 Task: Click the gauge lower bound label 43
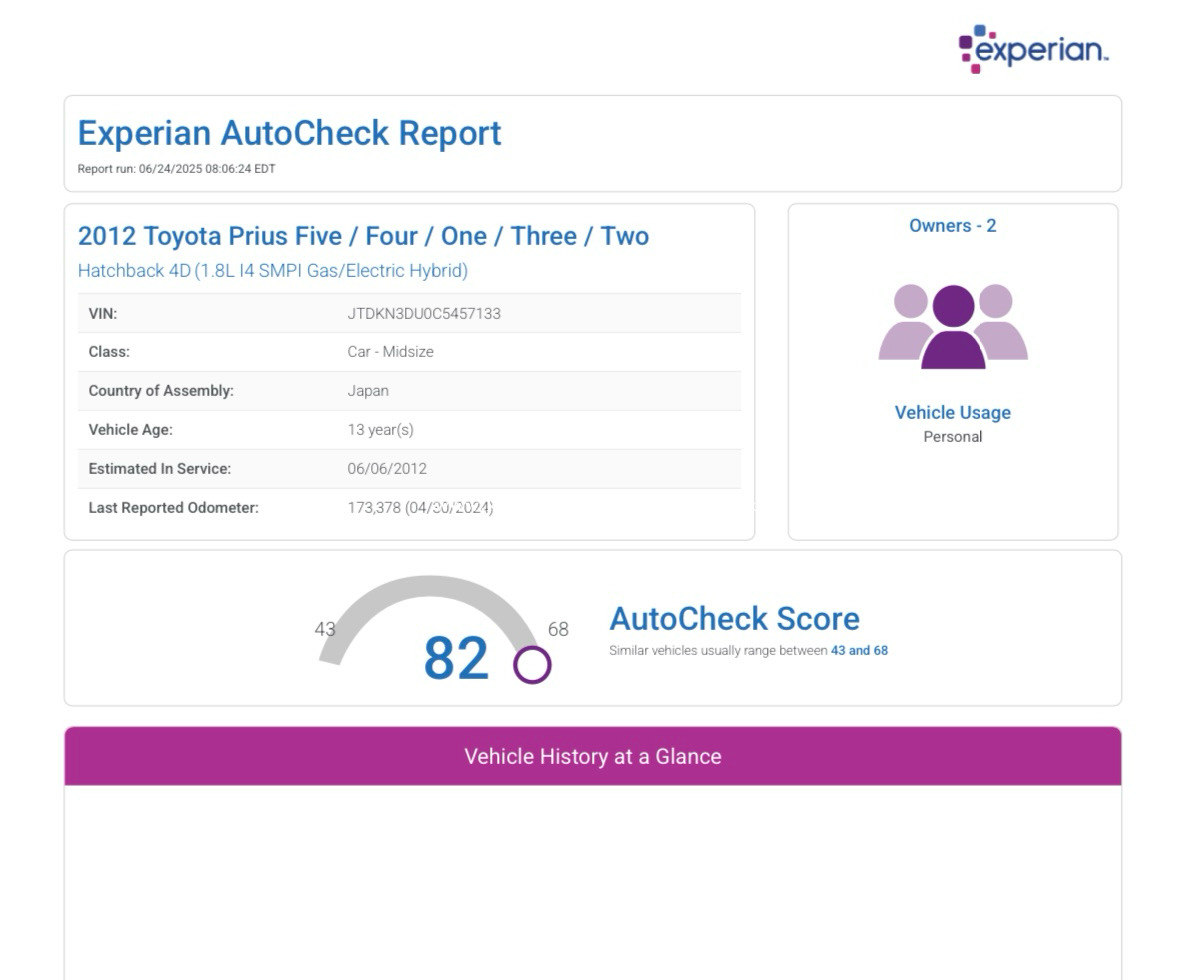point(325,629)
